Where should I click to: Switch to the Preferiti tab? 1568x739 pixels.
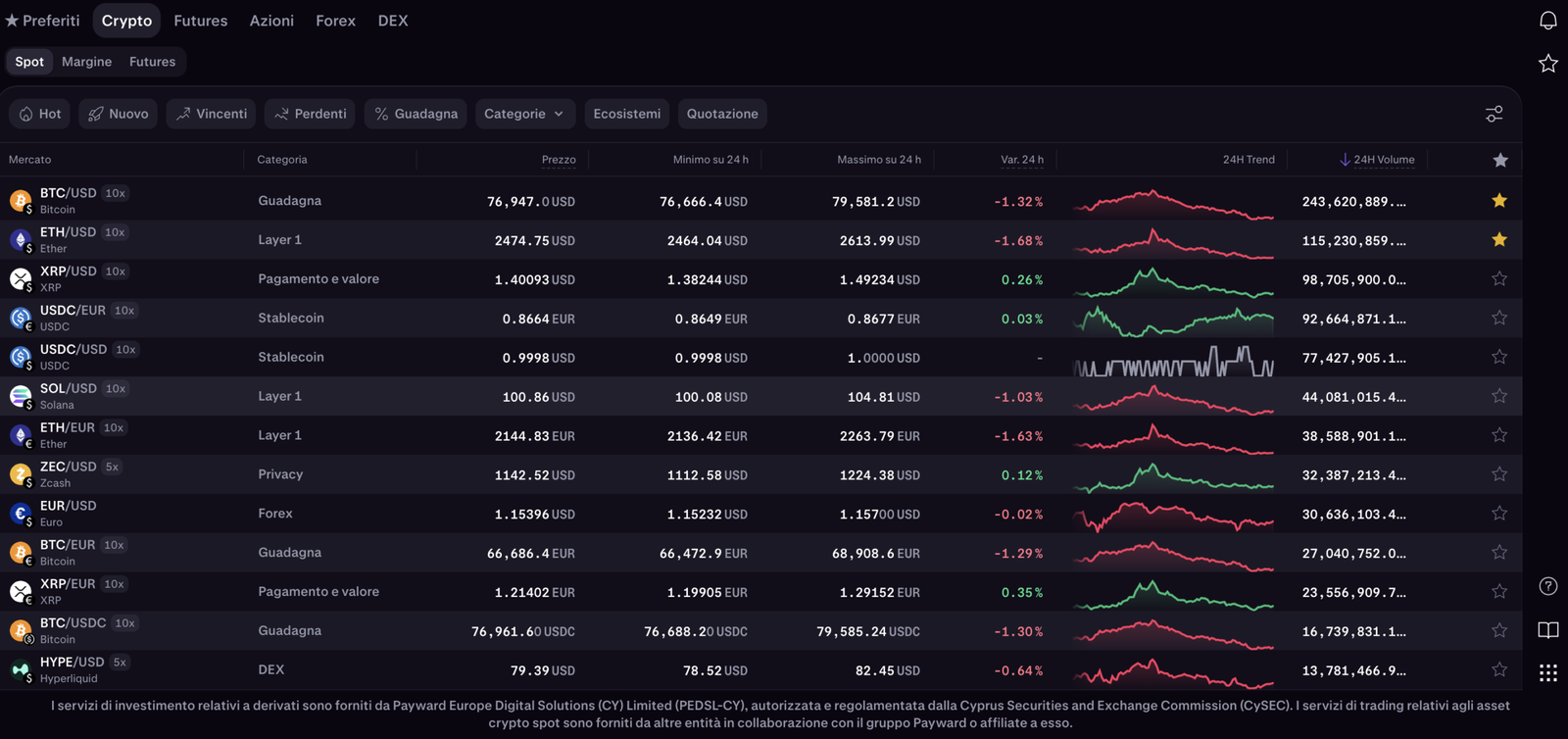(42, 21)
